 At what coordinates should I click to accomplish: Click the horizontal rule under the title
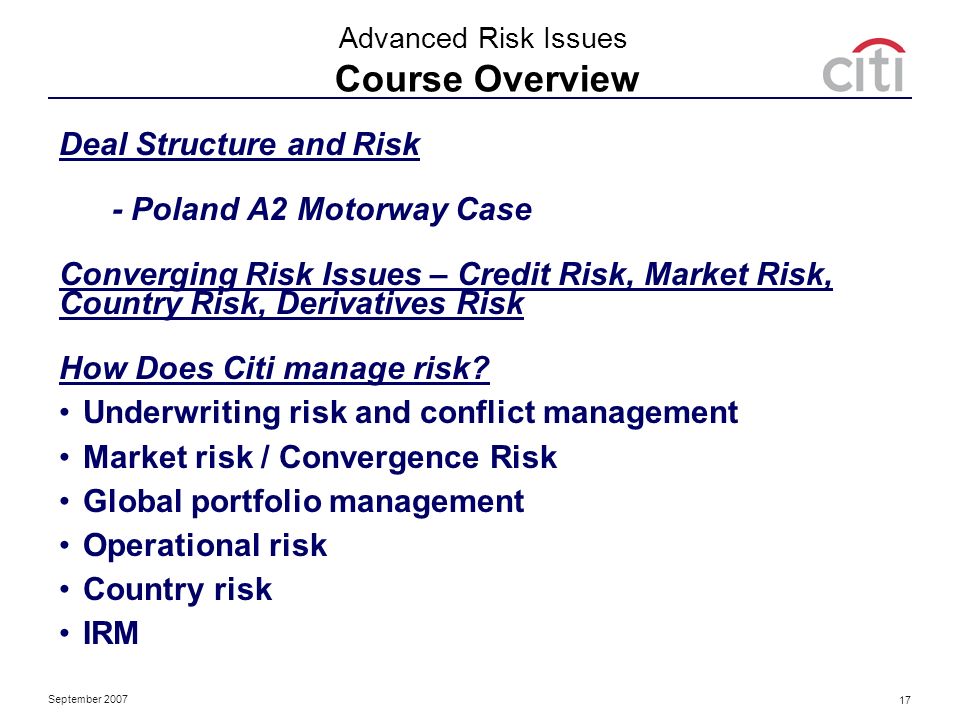[479, 97]
